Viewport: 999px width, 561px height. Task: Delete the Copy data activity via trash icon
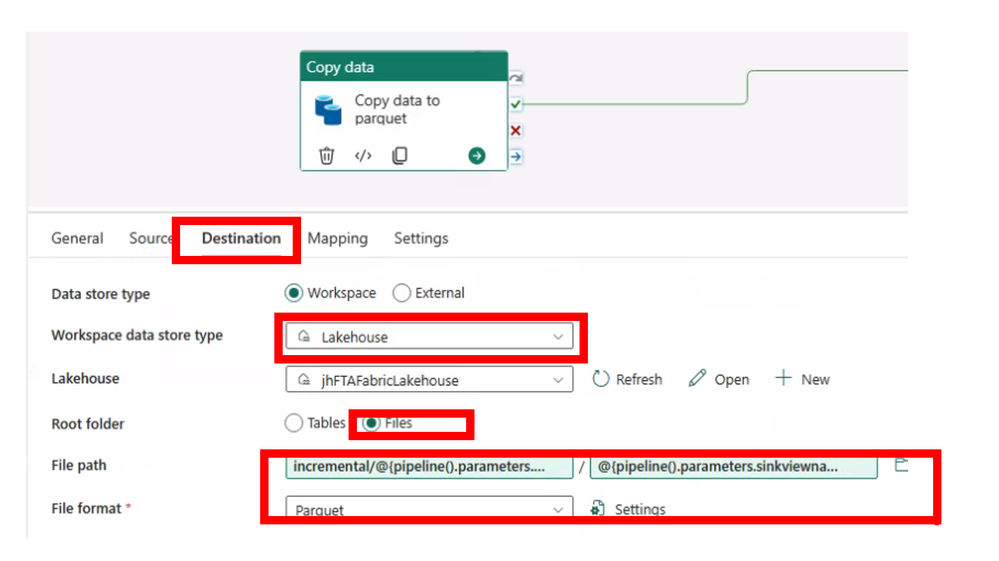point(326,155)
